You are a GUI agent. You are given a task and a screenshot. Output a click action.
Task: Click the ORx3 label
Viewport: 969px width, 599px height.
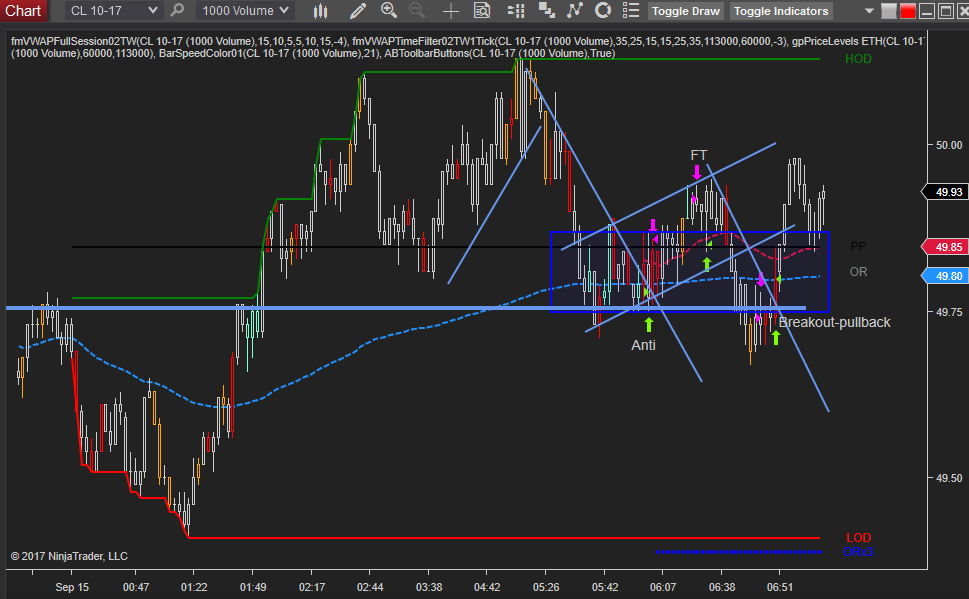[x=858, y=551]
